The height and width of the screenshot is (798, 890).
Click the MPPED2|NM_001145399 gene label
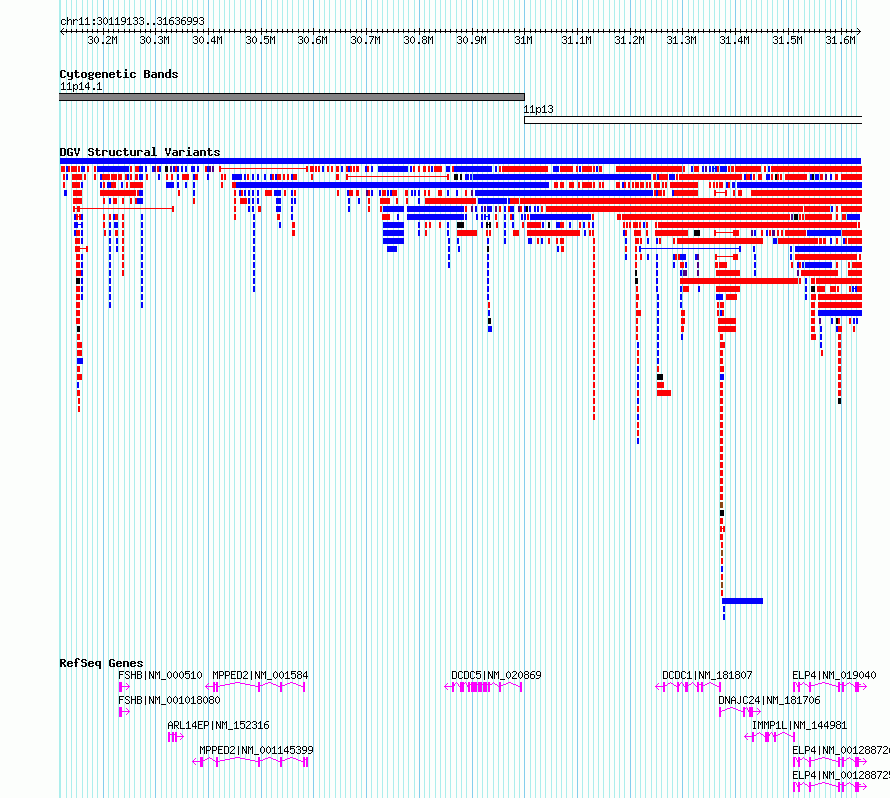click(x=256, y=750)
